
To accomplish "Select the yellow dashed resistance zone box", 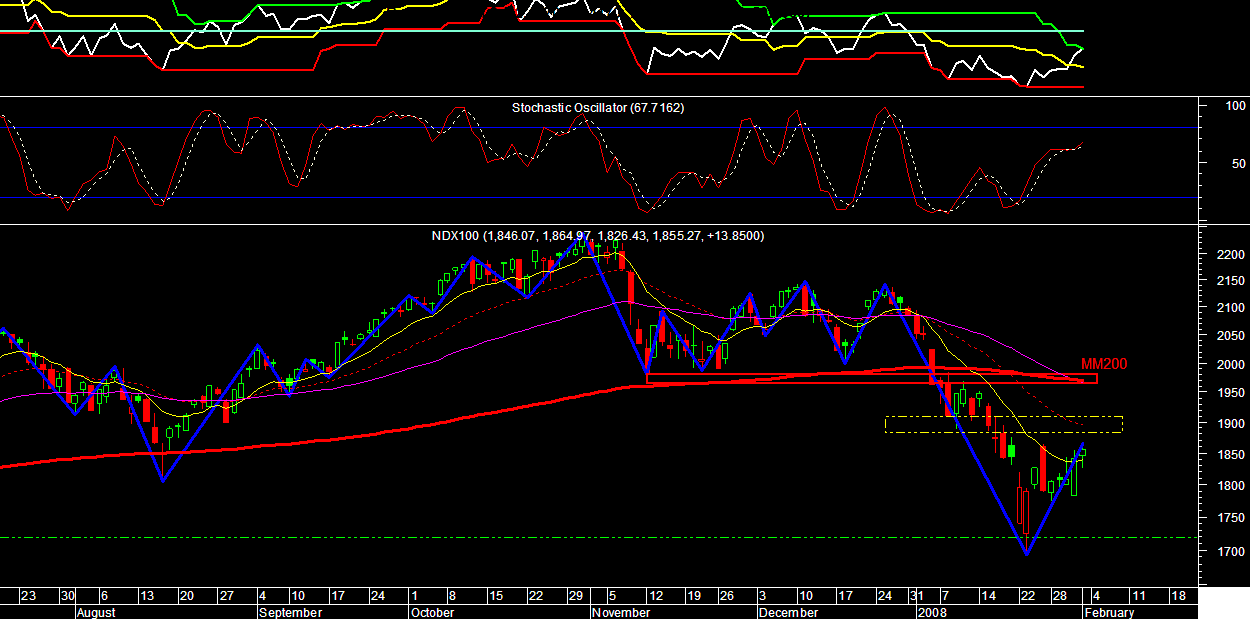I will point(1004,425).
